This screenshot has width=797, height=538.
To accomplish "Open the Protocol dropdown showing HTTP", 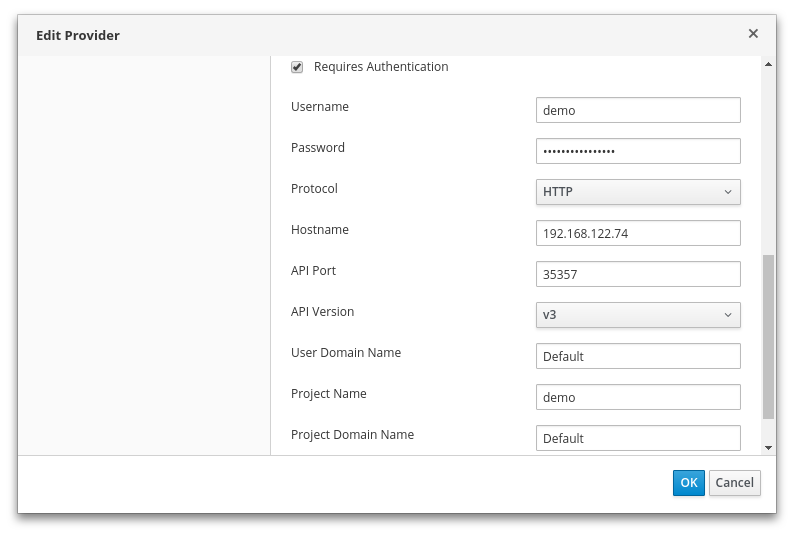I will pyautogui.click(x=638, y=192).
